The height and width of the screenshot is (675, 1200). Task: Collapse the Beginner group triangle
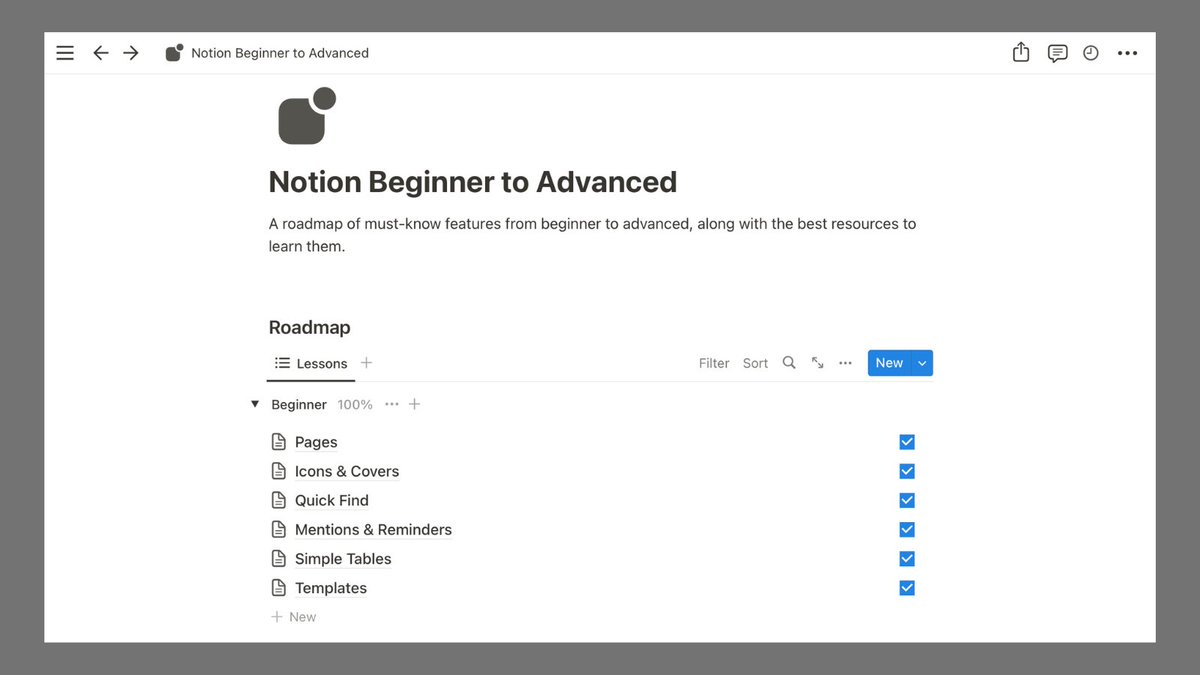[255, 404]
